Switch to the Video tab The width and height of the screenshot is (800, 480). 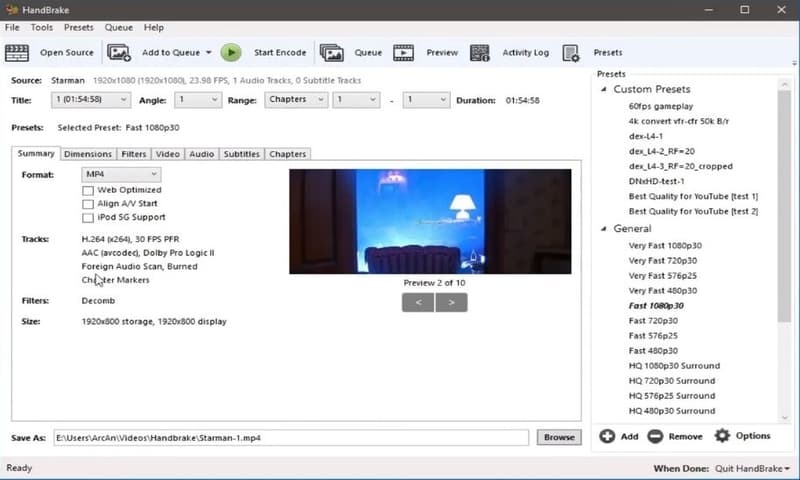pos(167,154)
